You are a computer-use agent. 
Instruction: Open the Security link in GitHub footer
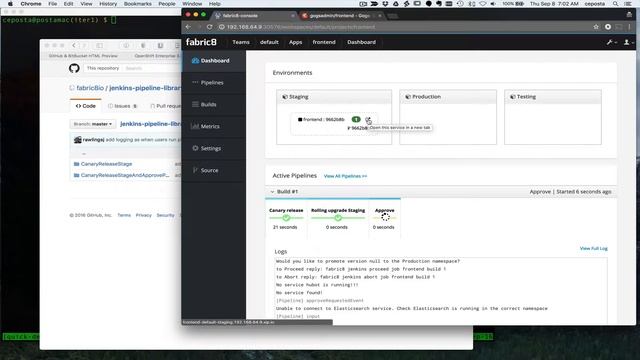pyautogui.click(x=165, y=215)
